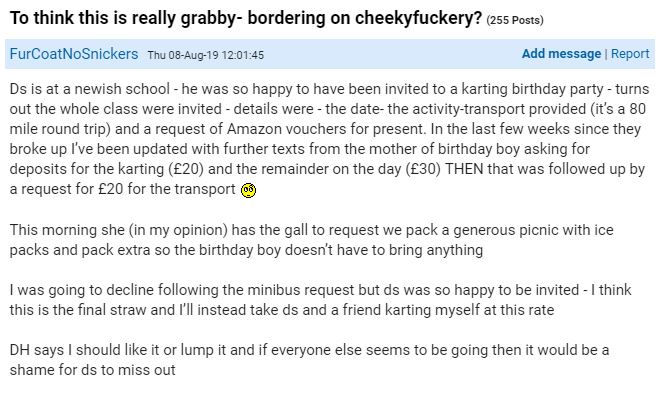
Task: Click the eye-roll smiley emoji
Action: [248, 190]
